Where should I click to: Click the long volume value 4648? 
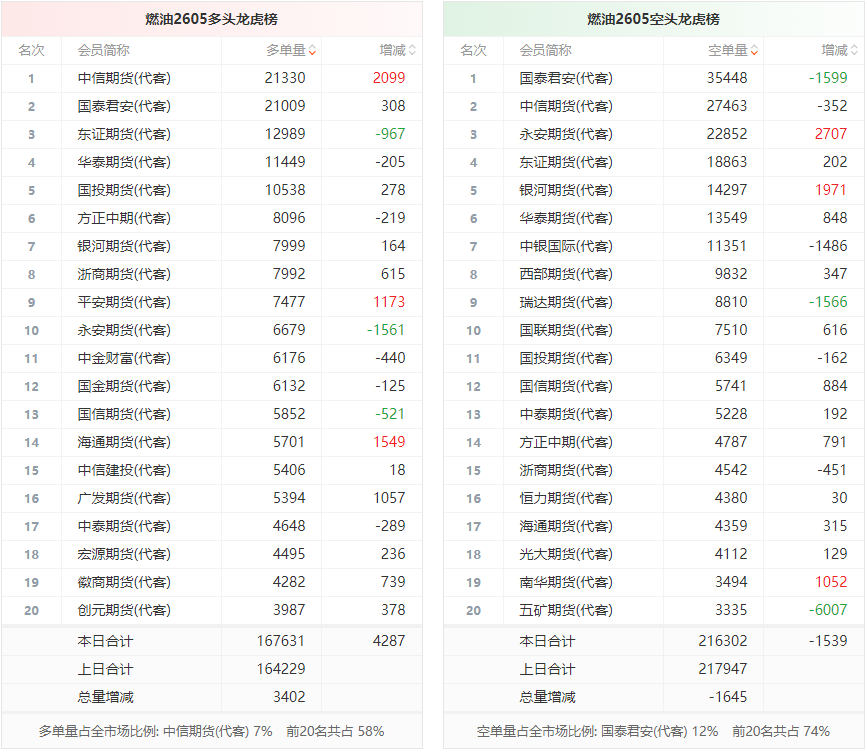coord(289,526)
